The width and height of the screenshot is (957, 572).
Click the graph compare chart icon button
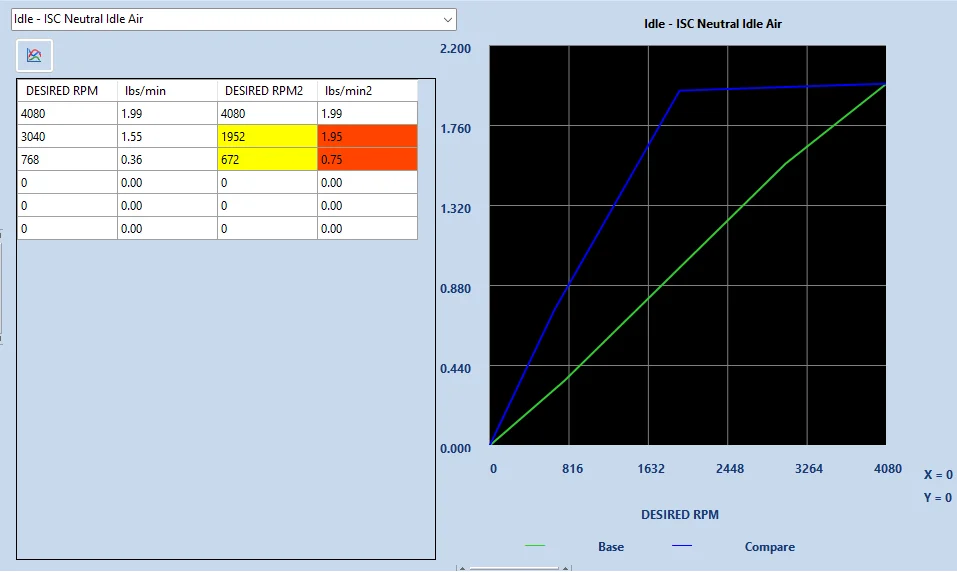(x=34, y=56)
